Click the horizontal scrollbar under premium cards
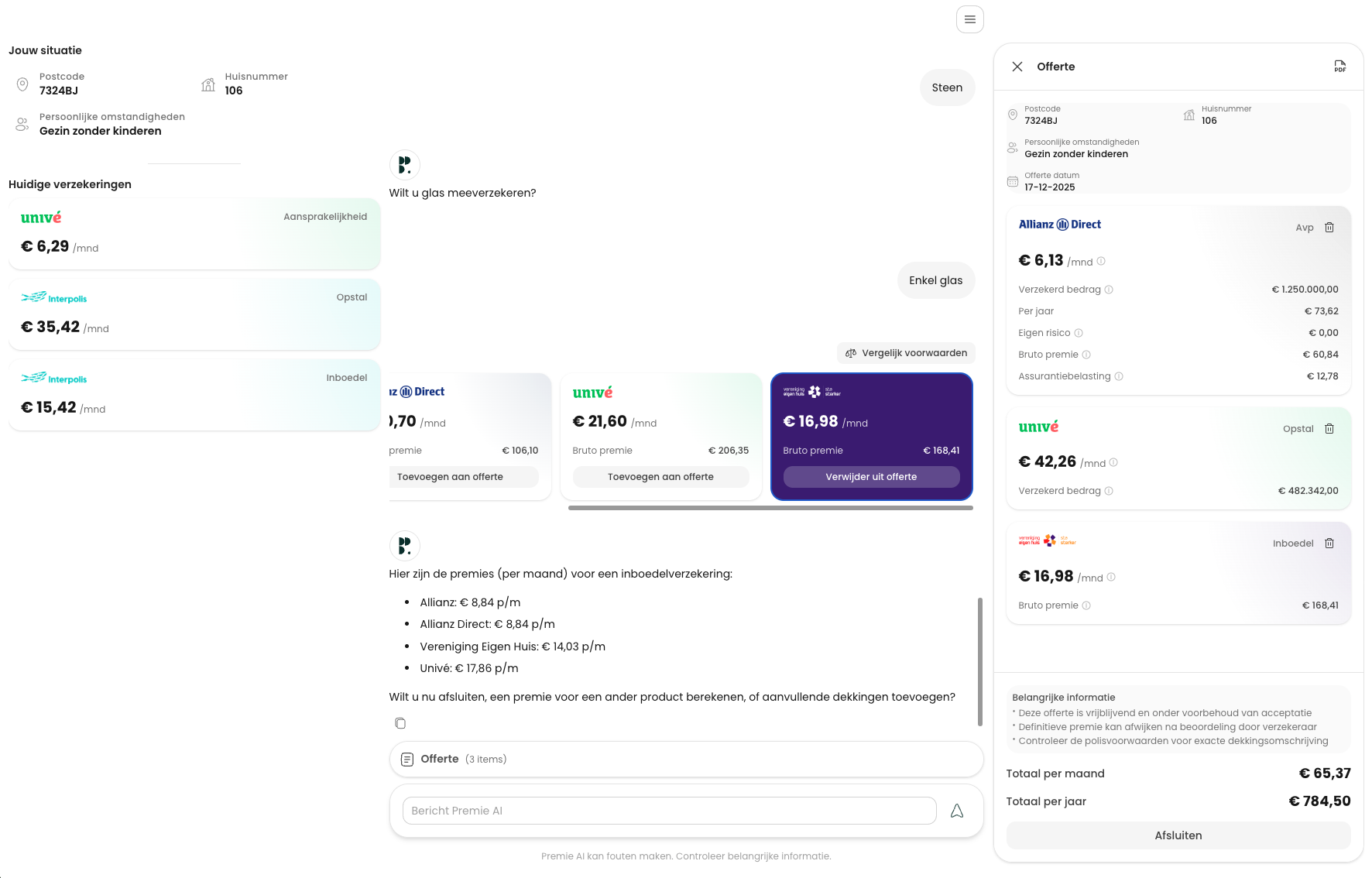Image resolution: width=1372 pixels, height=878 pixels. 770,508
